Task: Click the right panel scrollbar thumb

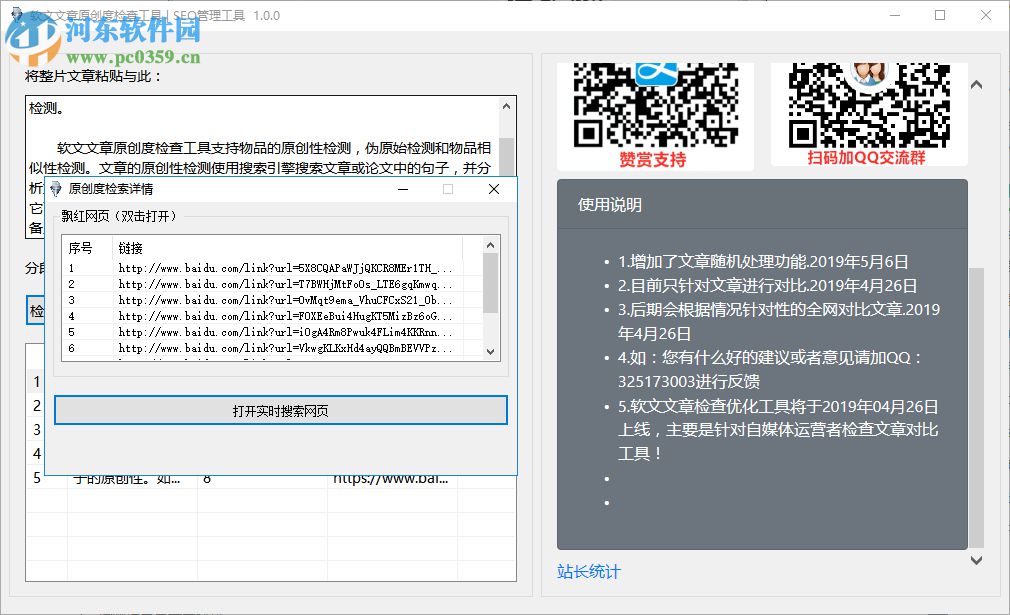Action: (977, 407)
